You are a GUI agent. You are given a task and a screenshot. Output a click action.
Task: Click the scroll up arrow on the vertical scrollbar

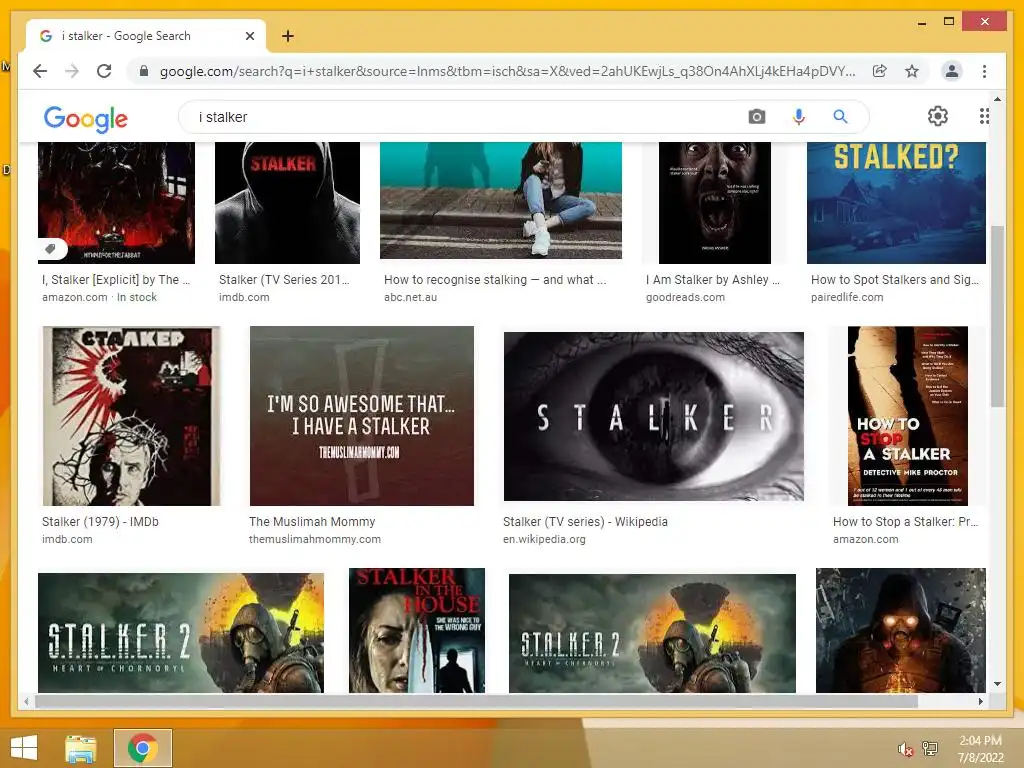(997, 99)
